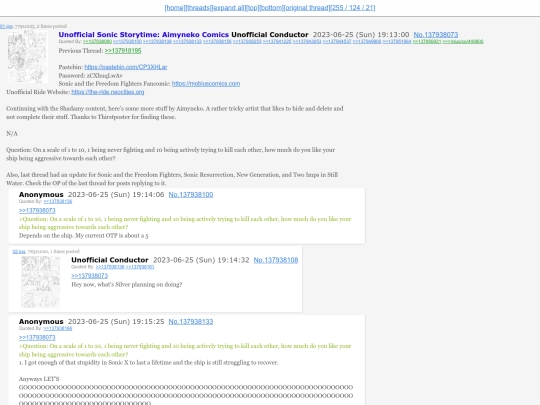Open post number No.137938100
540x405 pixels.
click(191, 195)
